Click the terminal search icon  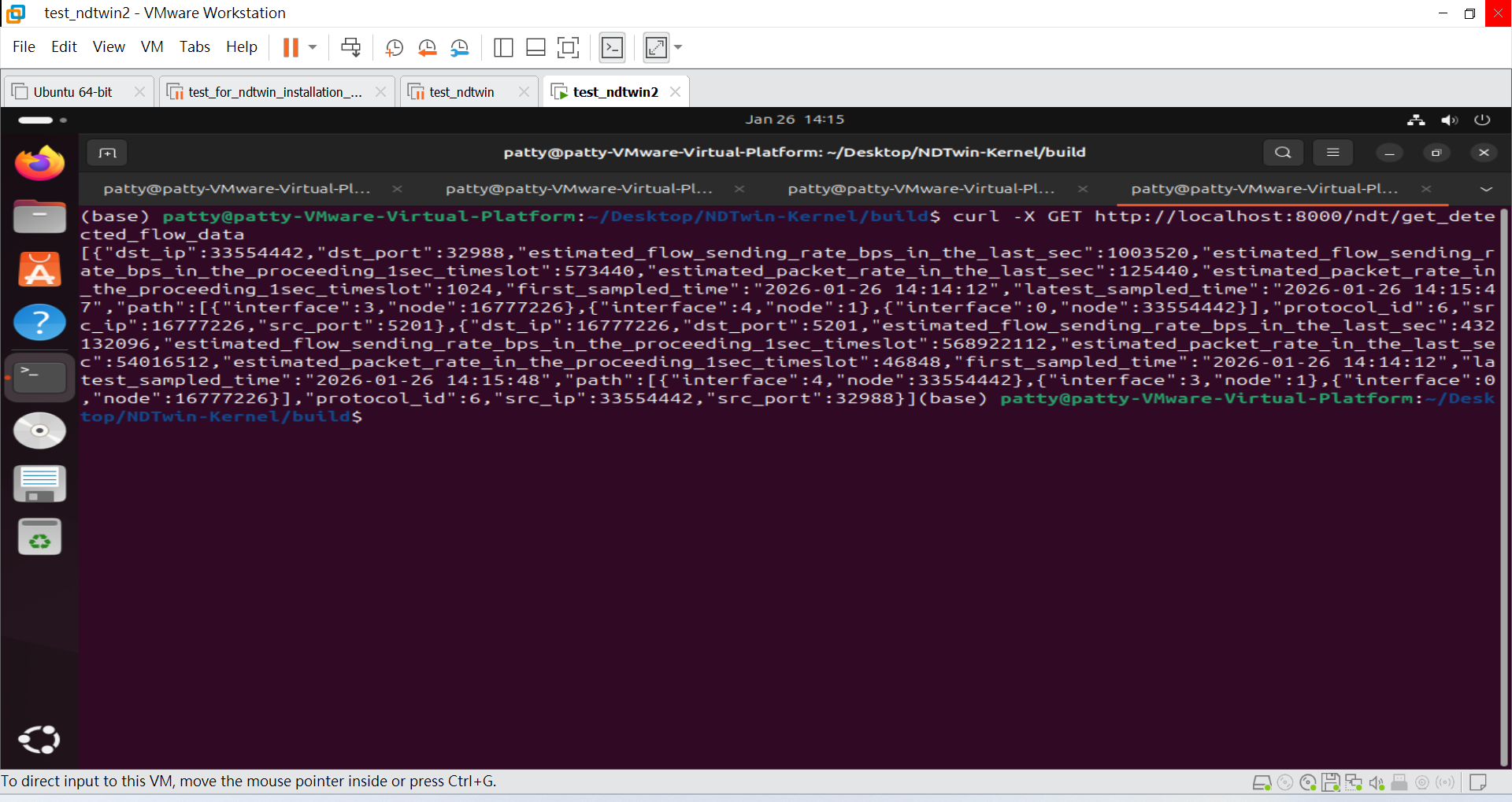[1283, 153]
